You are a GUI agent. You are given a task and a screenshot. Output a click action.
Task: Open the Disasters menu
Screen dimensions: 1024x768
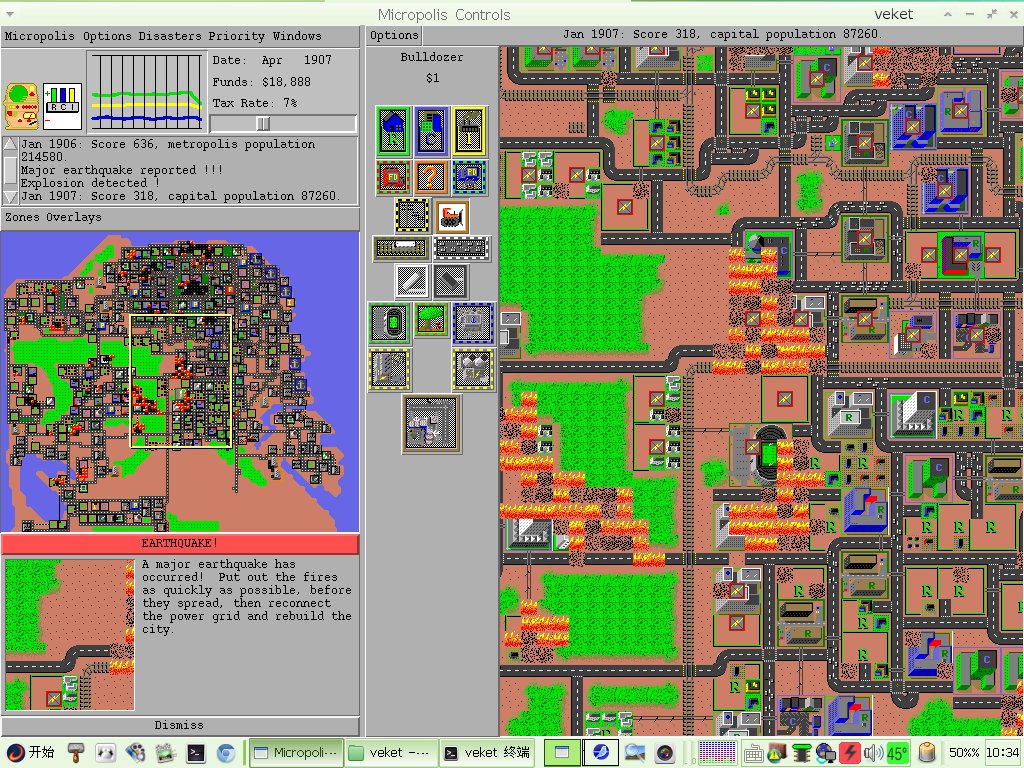point(170,36)
